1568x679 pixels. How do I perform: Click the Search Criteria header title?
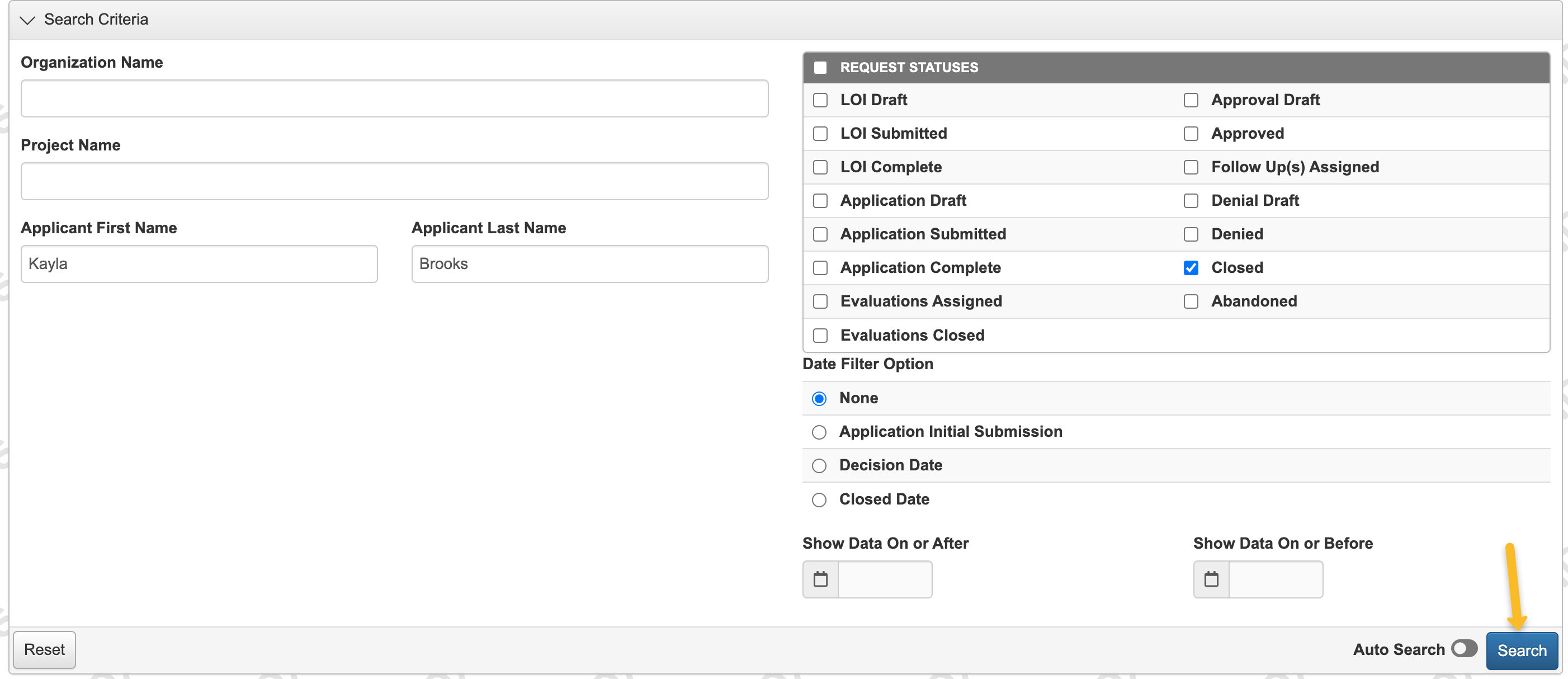(96, 20)
